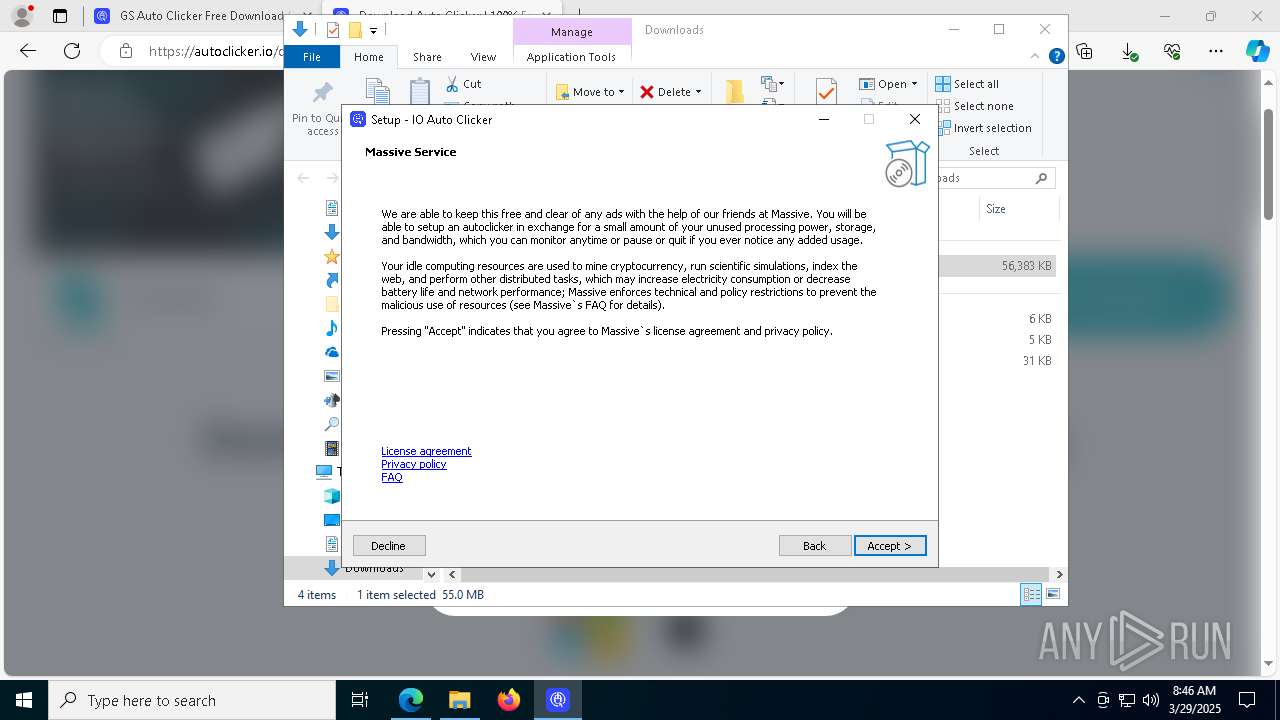
Task: Select 3D Objects cube icon in navigation pane
Action: coord(332,496)
